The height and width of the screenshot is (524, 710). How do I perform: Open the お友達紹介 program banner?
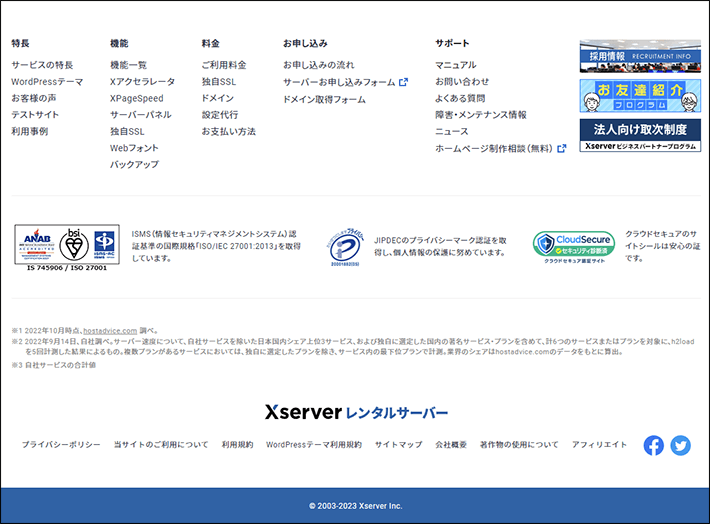point(640,96)
